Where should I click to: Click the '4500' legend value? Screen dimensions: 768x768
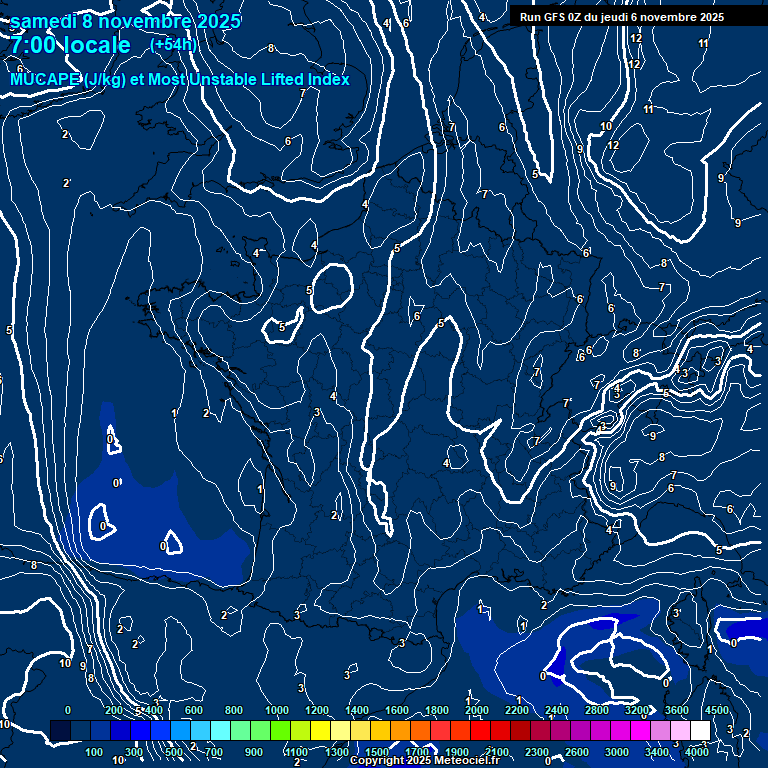point(717,710)
